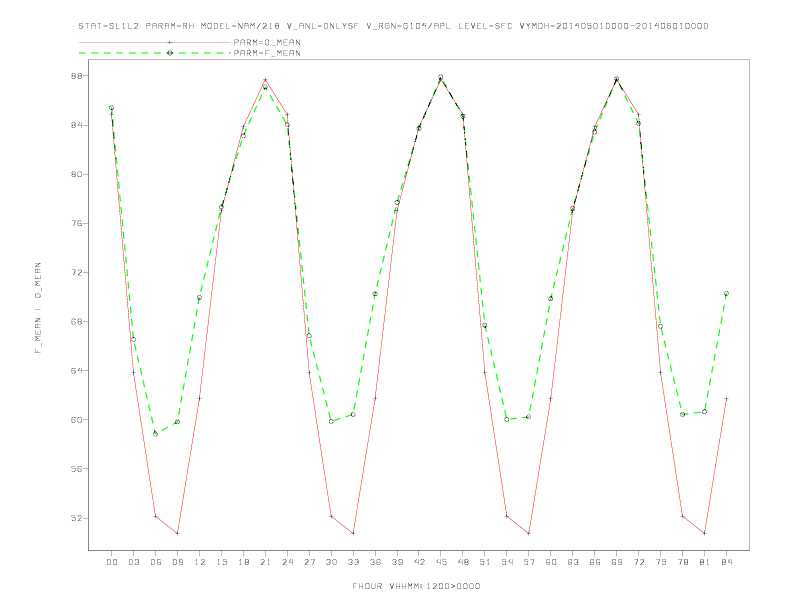Image resolution: width=792 pixels, height=612 pixels.
Task: Click the F_MEAN circle marker at hour 84
Action: pos(726,293)
